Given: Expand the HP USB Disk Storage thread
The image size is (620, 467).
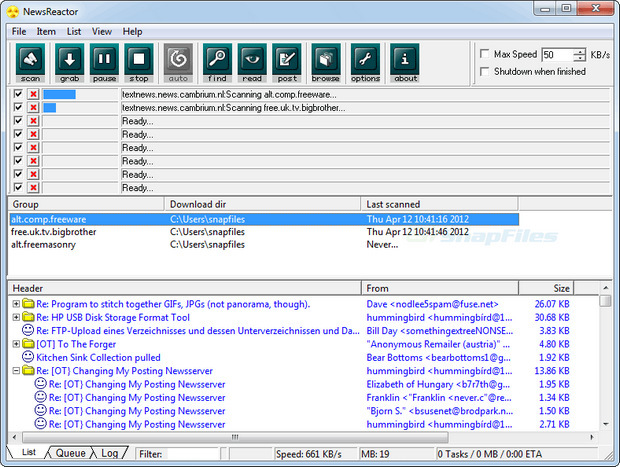Looking at the screenshot, I should [x=16, y=317].
